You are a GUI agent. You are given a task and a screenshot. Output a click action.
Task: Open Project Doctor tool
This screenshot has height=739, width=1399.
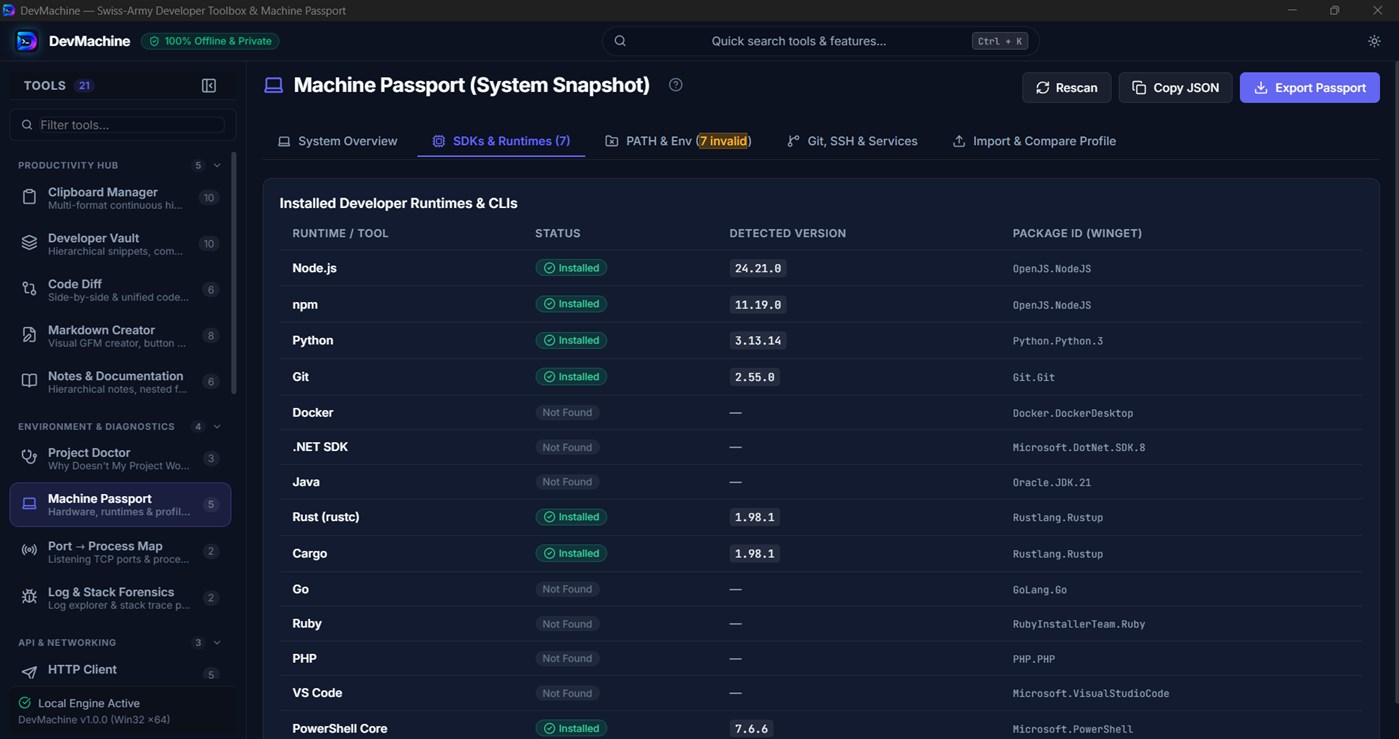pyautogui.click(x=120, y=459)
